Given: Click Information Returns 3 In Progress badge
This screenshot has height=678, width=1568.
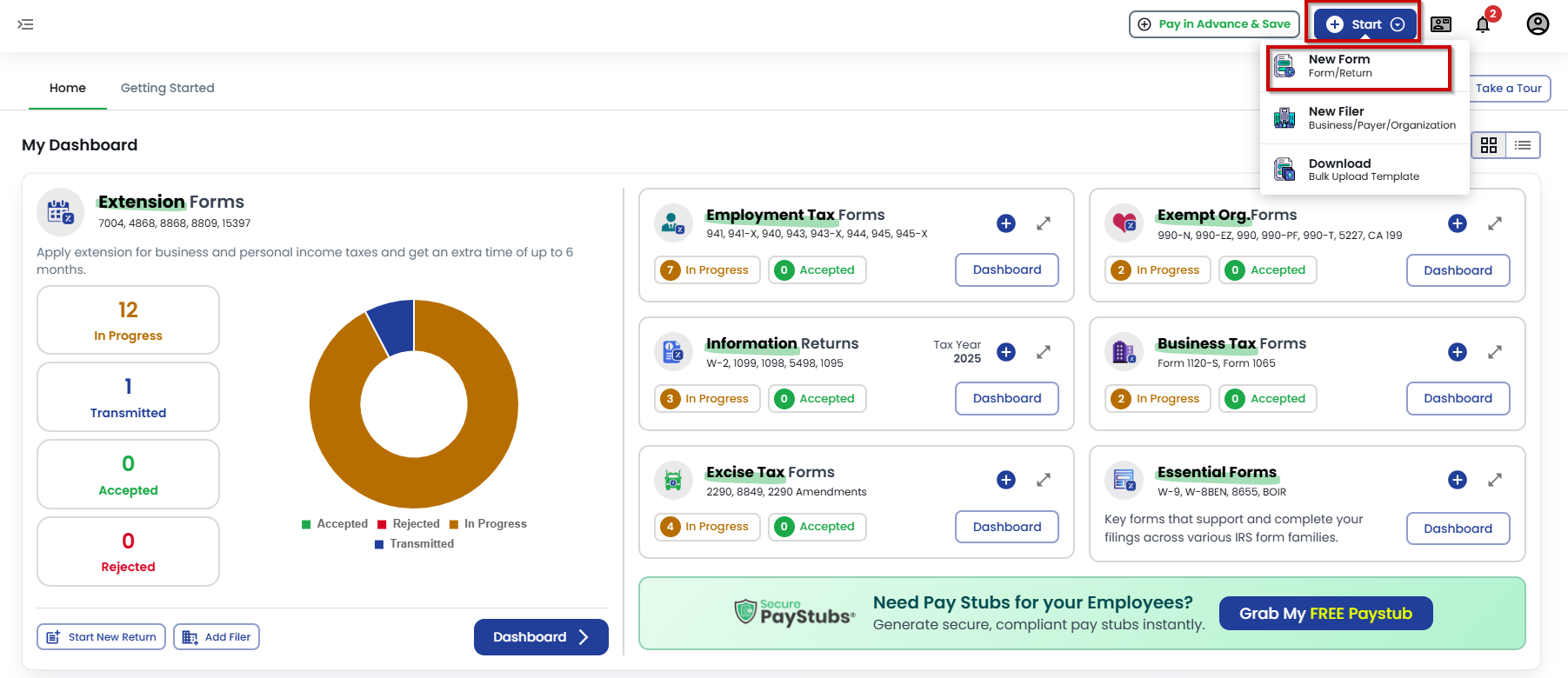Looking at the screenshot, I should (x=707, y=399).
